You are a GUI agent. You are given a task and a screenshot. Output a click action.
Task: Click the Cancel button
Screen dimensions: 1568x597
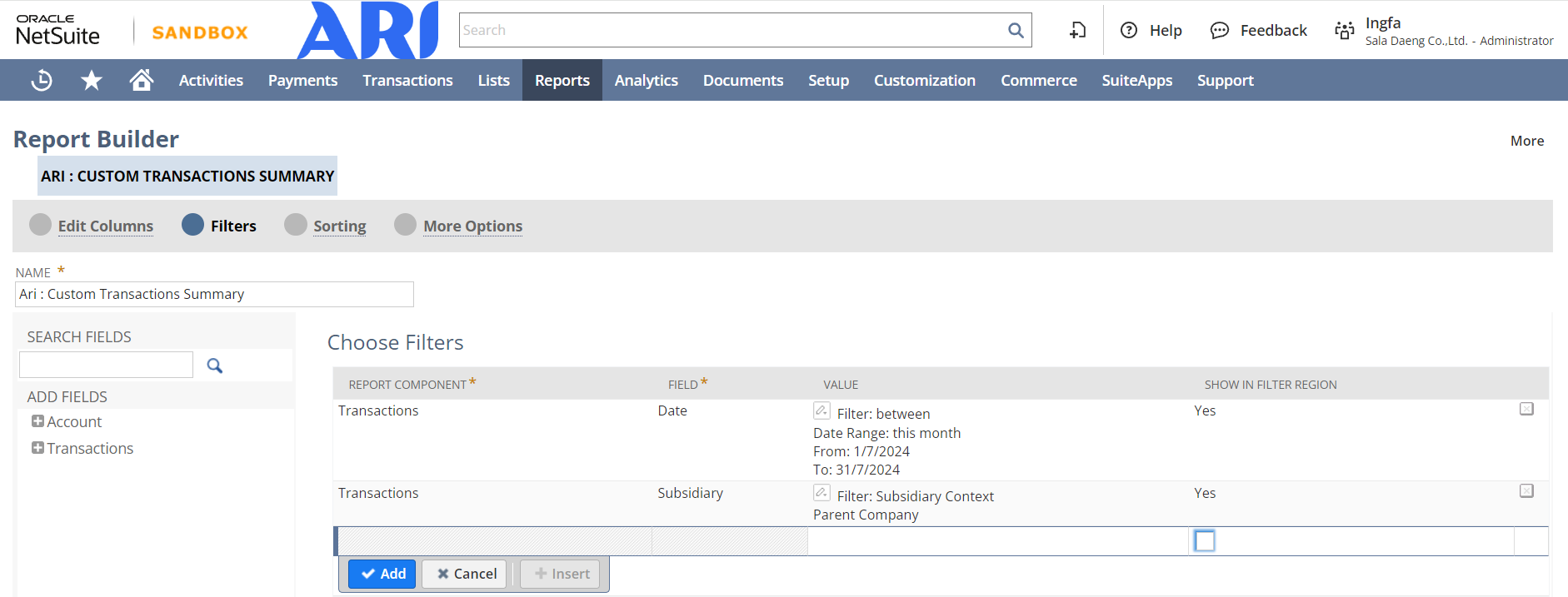(464, 574)
